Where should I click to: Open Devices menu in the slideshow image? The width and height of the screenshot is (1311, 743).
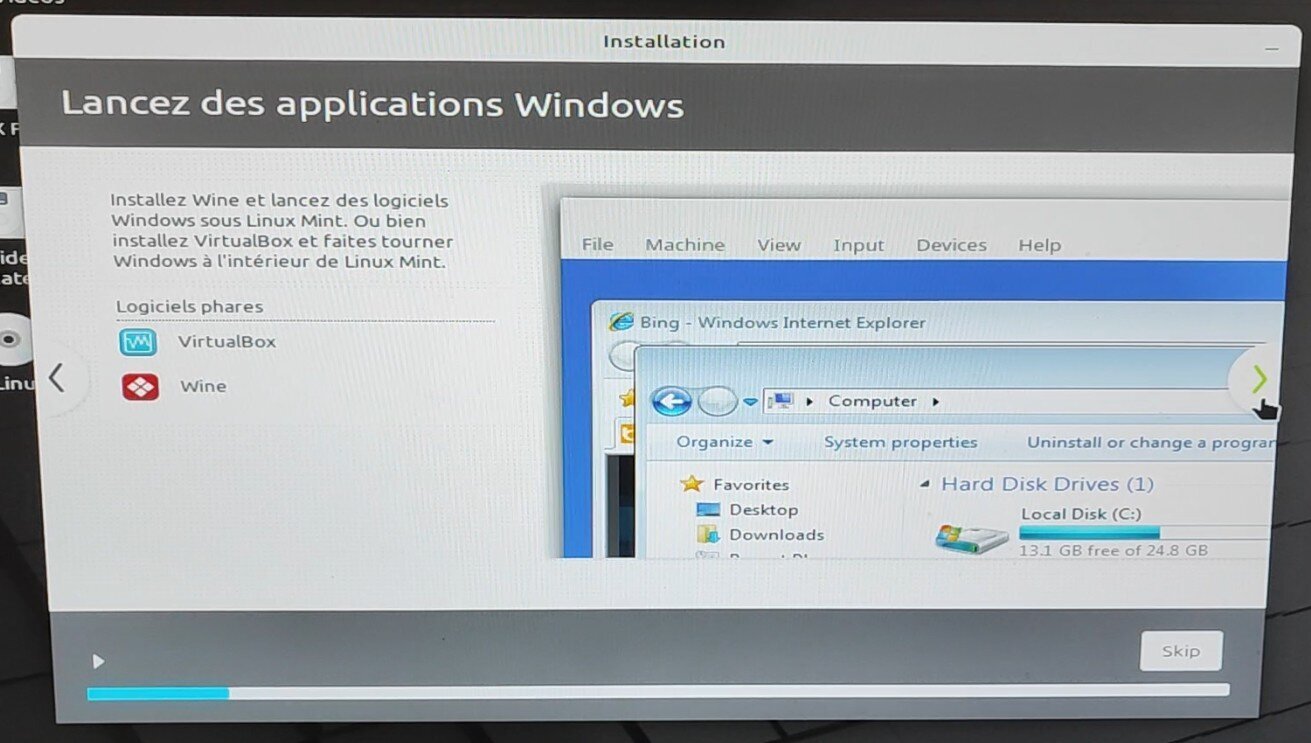[x=952, y=245]
